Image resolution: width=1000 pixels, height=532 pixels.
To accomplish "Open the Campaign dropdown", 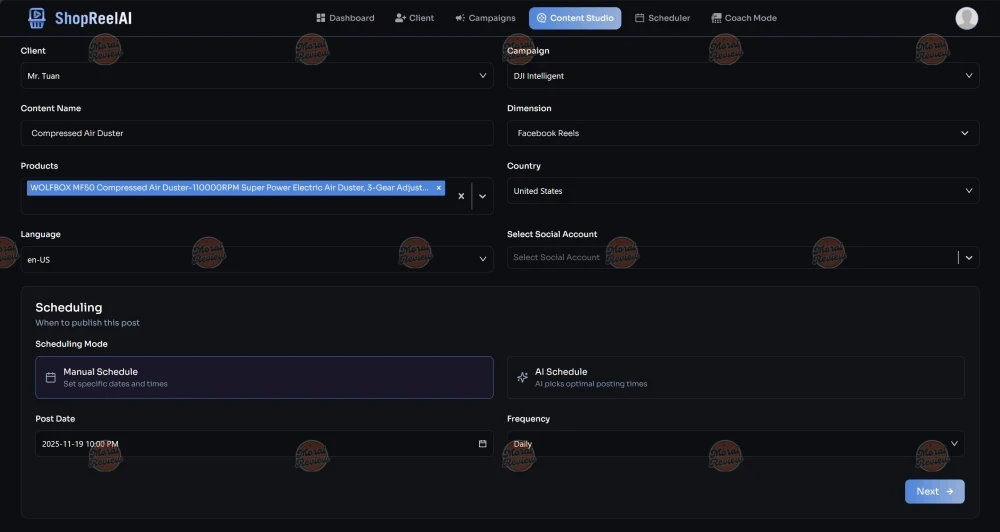I will tap(743, 75).
